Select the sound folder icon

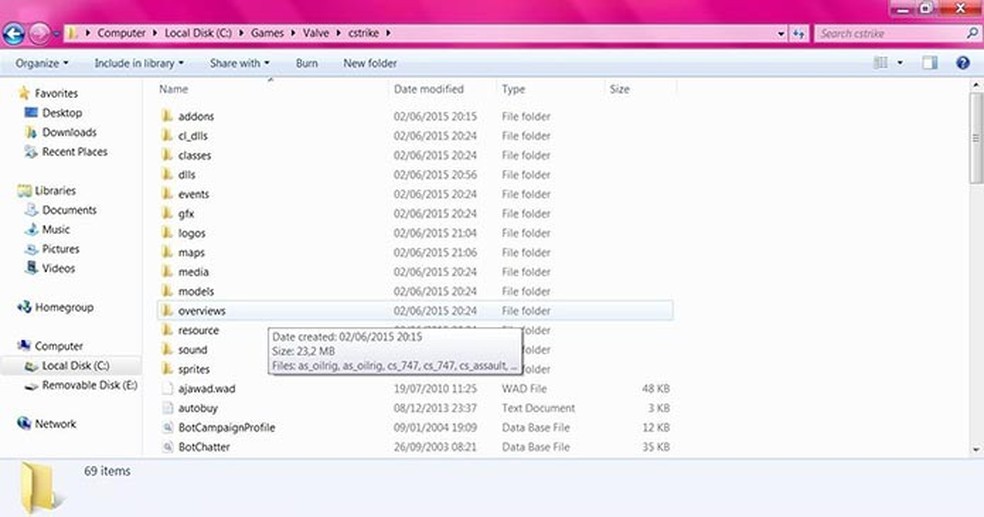tap(167, 349)
